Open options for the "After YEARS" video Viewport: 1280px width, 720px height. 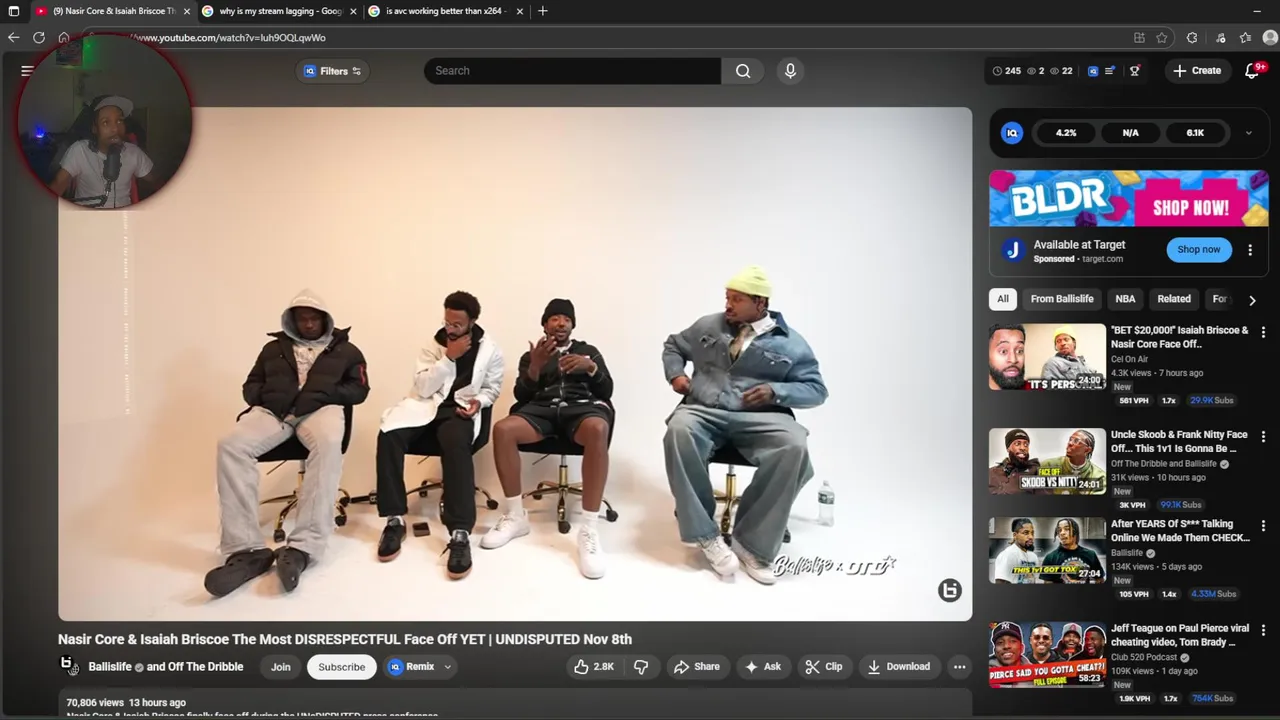coord(1263,526)
